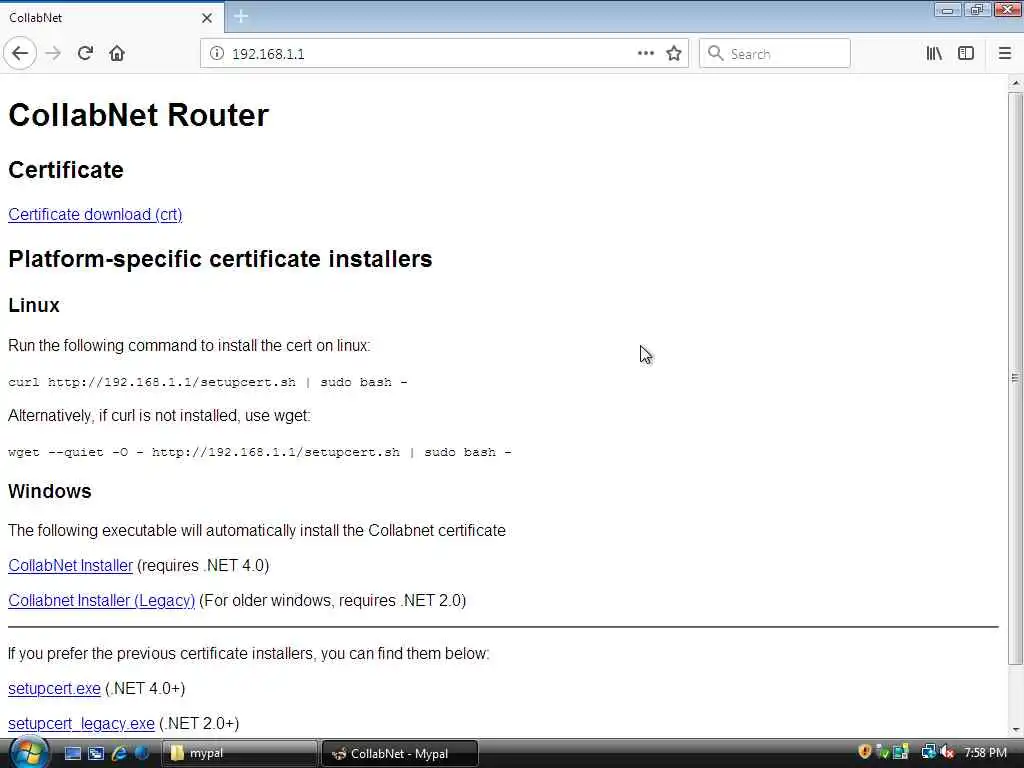Click the 7:58 PM clock

pyautogui.click(x=985, y=752)
